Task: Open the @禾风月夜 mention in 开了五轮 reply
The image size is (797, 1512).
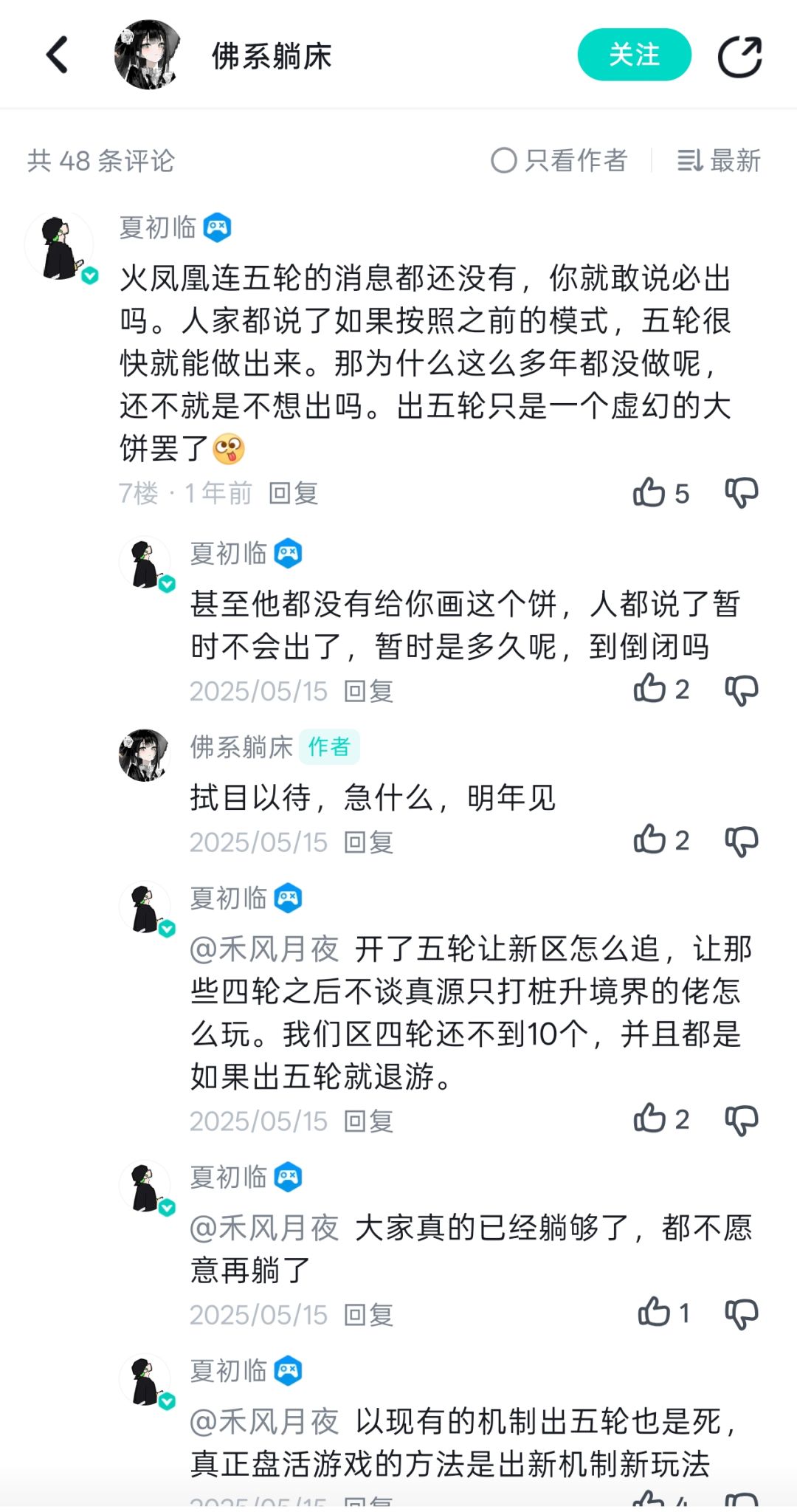Action: 264,949
